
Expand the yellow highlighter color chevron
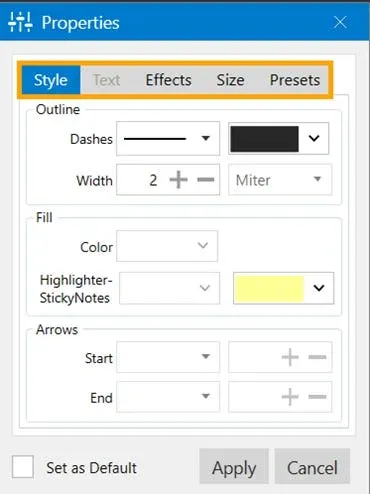point(319,288)
